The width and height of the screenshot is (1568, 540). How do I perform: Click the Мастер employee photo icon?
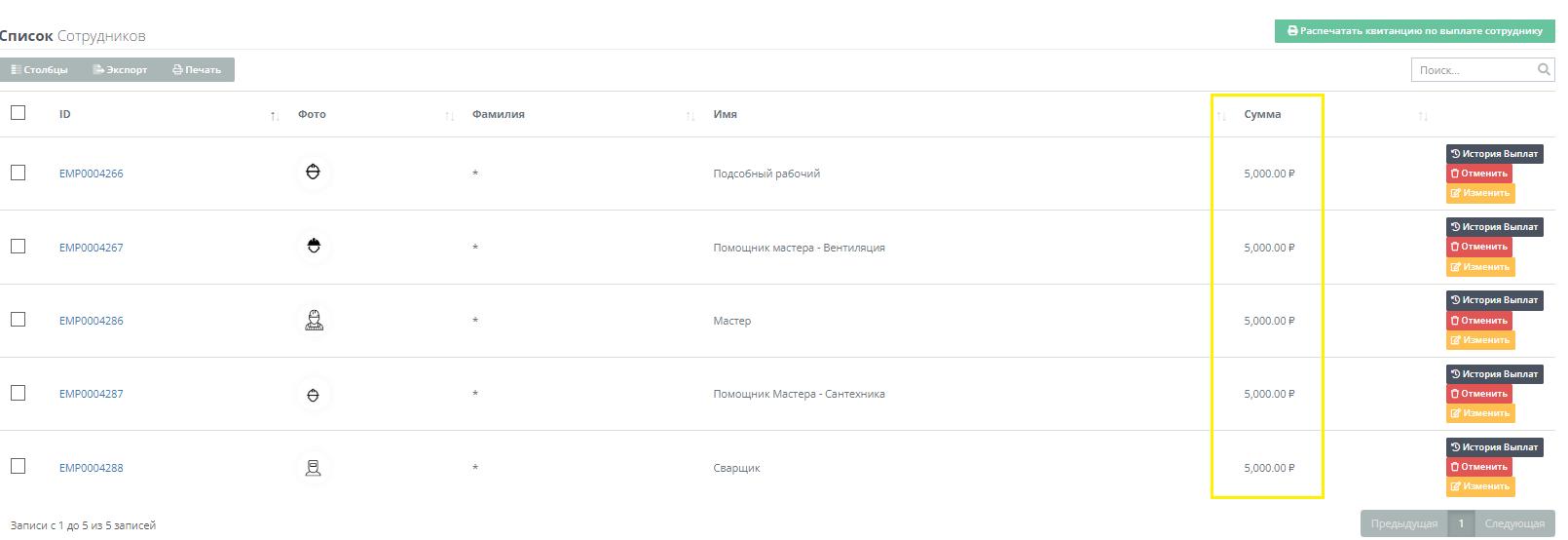[x=313, y=320]
